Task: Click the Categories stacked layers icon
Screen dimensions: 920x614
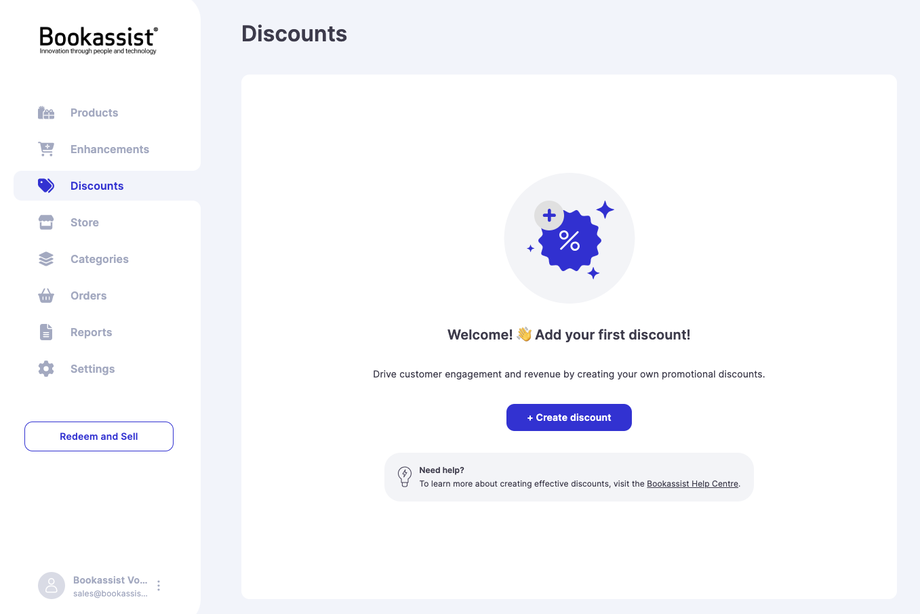Action: [46, 259]
